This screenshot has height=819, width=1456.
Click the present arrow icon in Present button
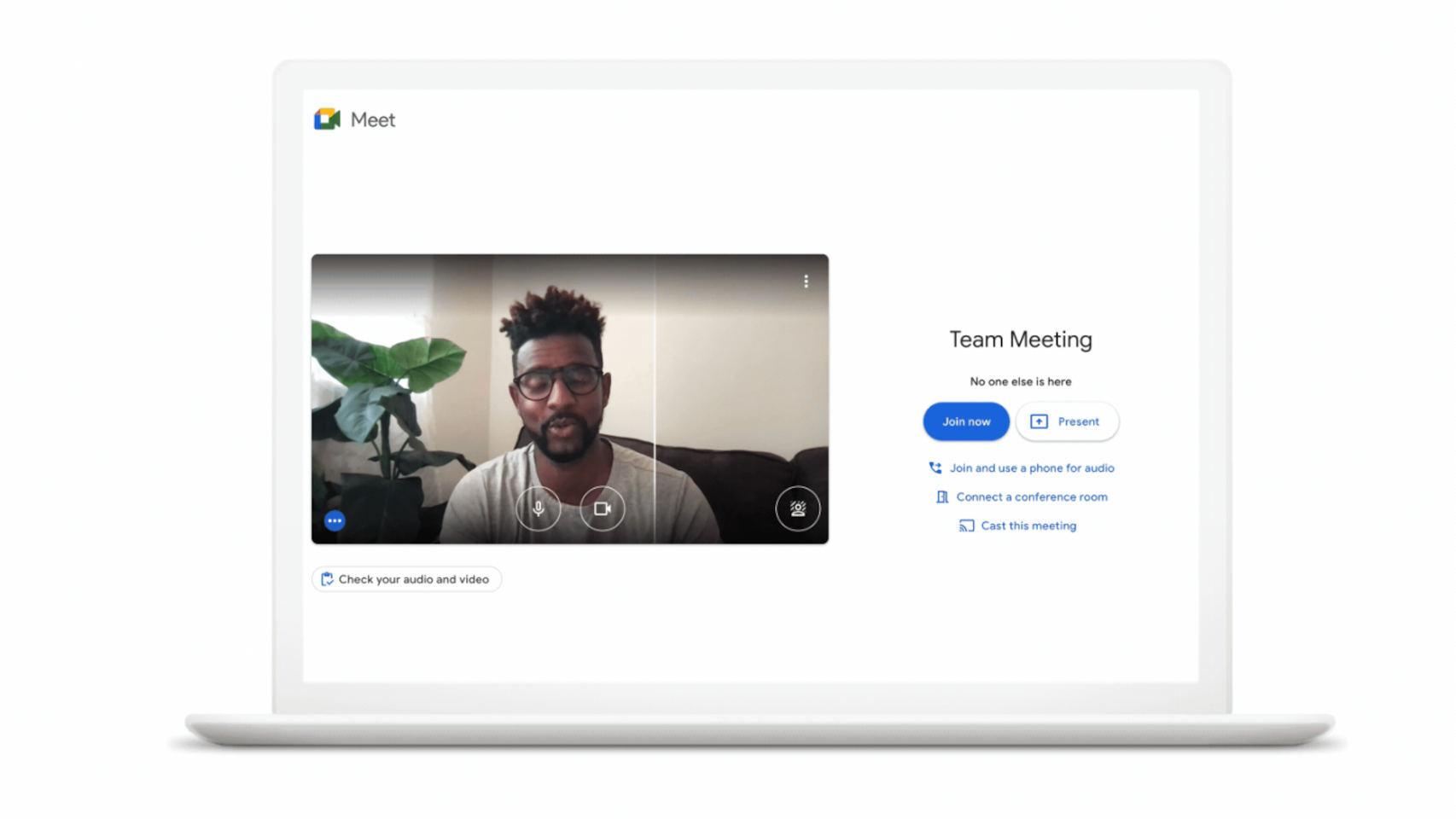[x=1037, y=421]
